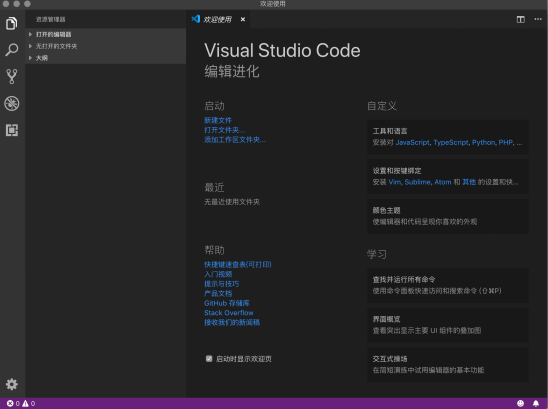Expand the 打开的编辑器 section arrow

[30, 34]
